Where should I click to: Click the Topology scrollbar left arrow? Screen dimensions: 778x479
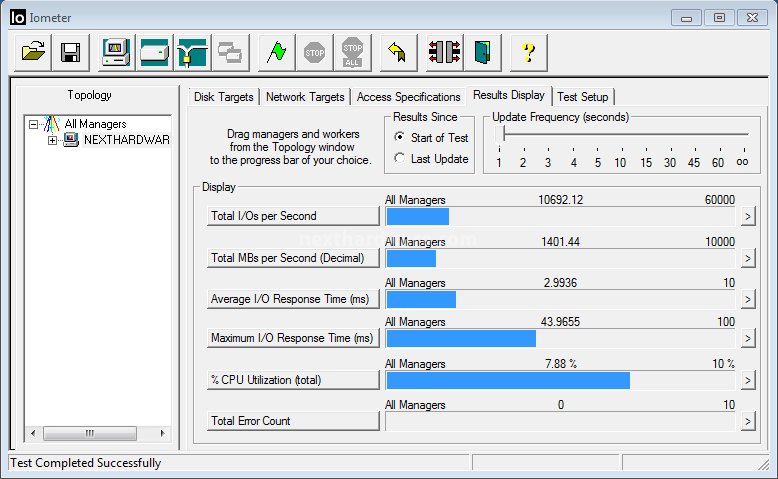[x=33, y=433]
